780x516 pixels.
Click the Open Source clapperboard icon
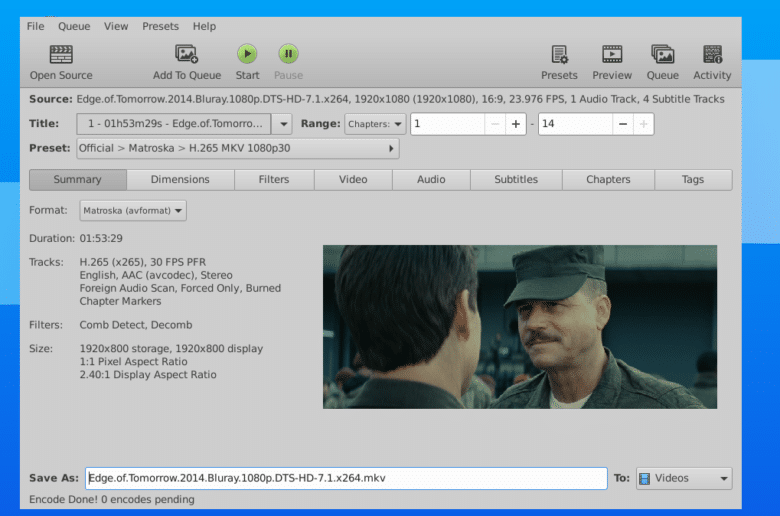coord(61,54)
